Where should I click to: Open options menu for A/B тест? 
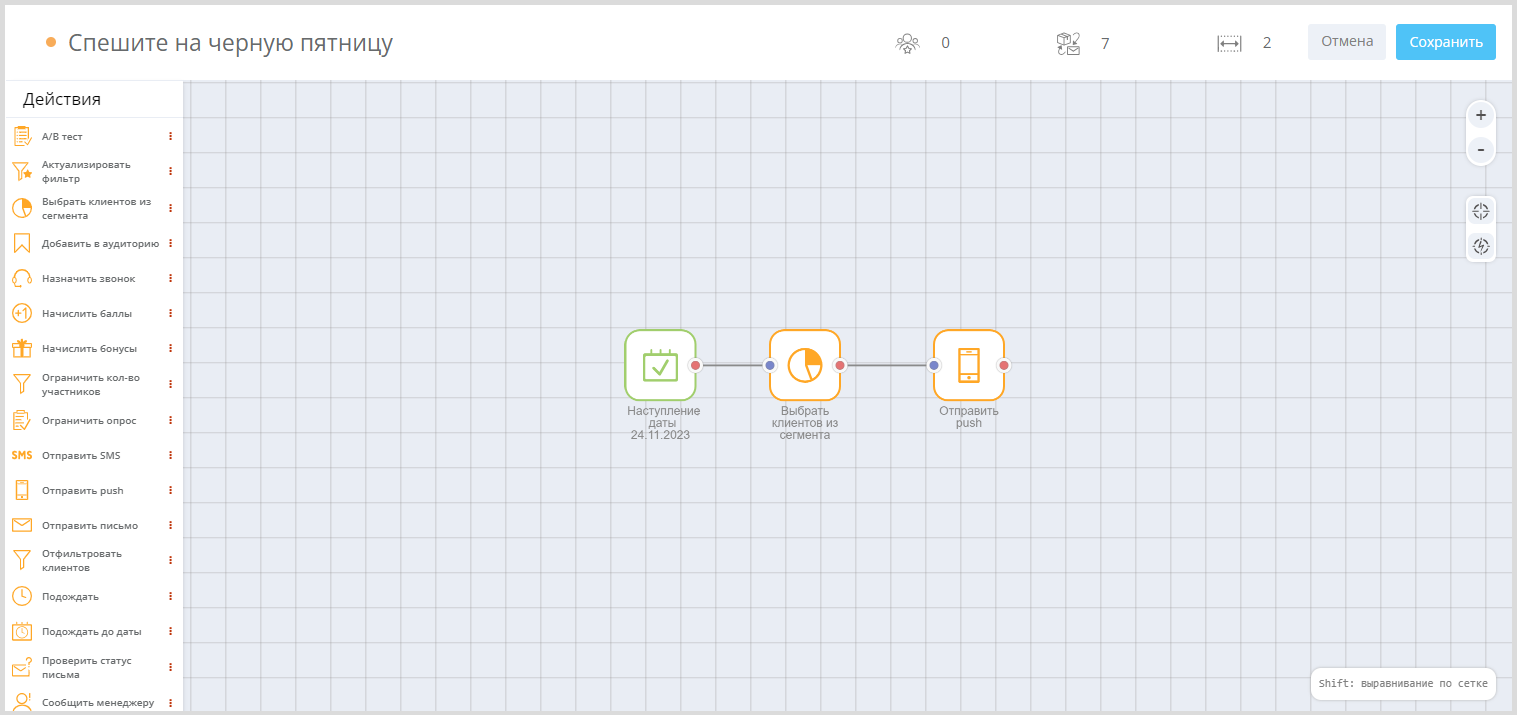pyautogui.click(x=170, y=136)
